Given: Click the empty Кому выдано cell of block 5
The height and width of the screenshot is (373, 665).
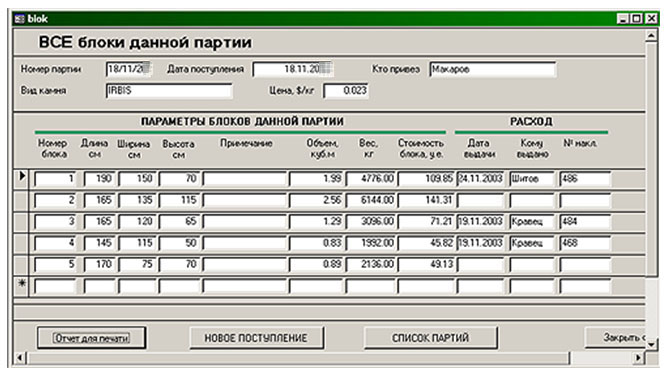Looking at the screenshot, I should tap(532, 264).
